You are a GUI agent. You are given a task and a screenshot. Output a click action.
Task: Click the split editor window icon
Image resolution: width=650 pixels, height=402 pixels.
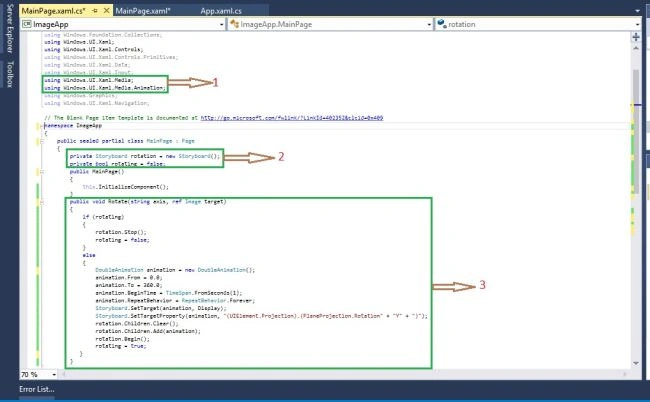click(x=636, y=37)
